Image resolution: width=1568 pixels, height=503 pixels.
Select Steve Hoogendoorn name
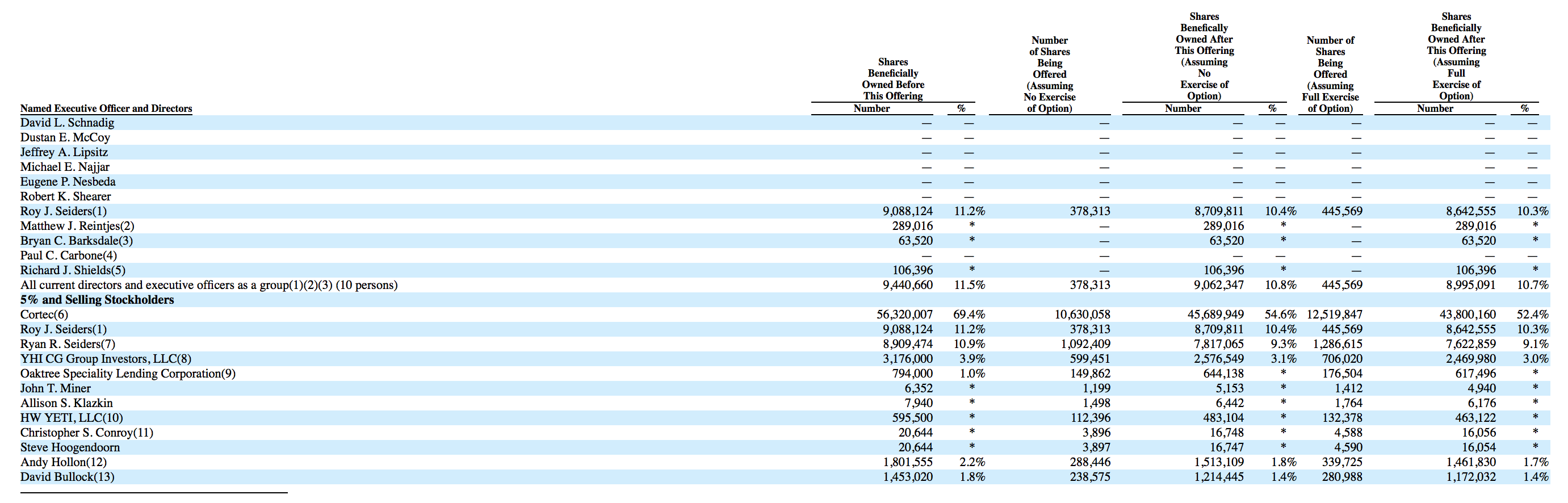tap(70, 447)
